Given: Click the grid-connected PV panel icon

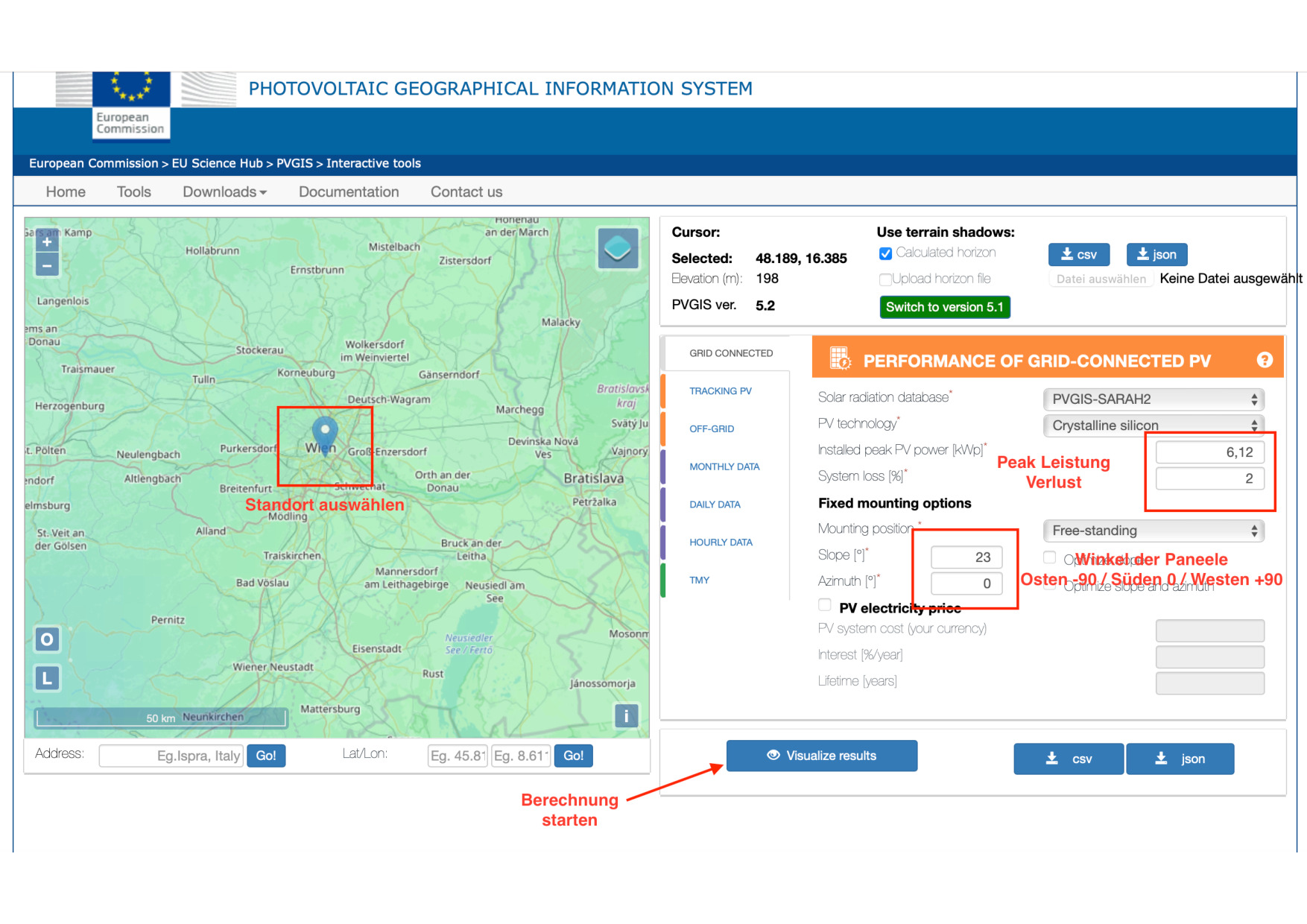Looking at the screenshot, I should [x=840, y=359].
